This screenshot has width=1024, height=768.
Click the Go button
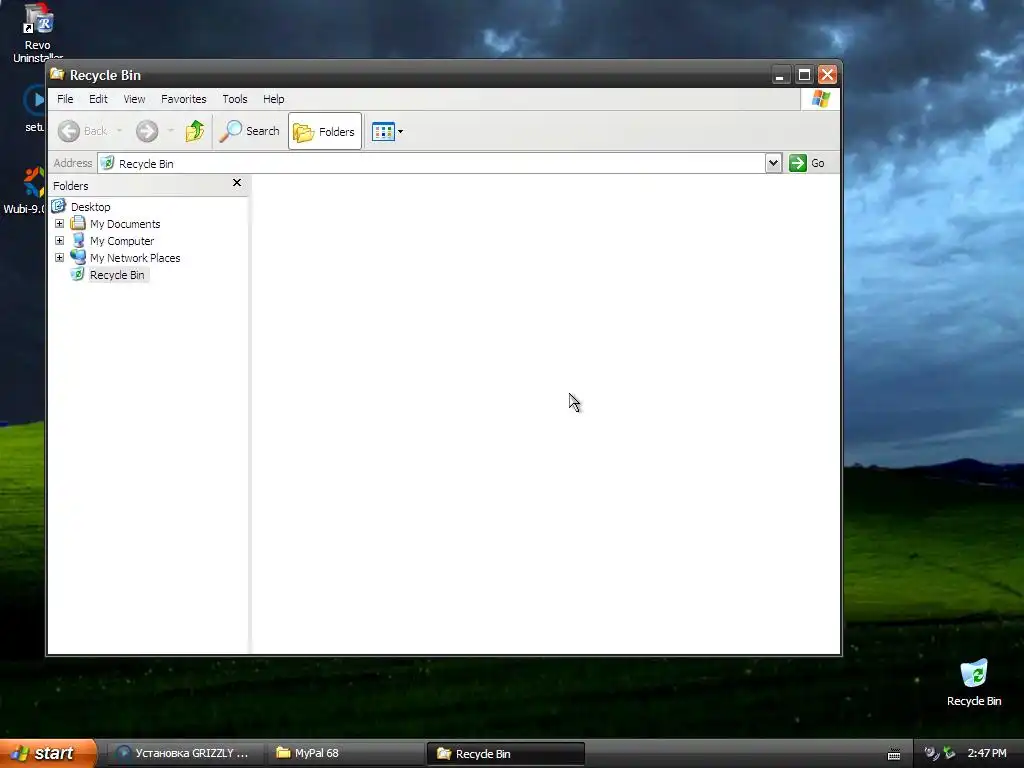click(x=807, y=163)
